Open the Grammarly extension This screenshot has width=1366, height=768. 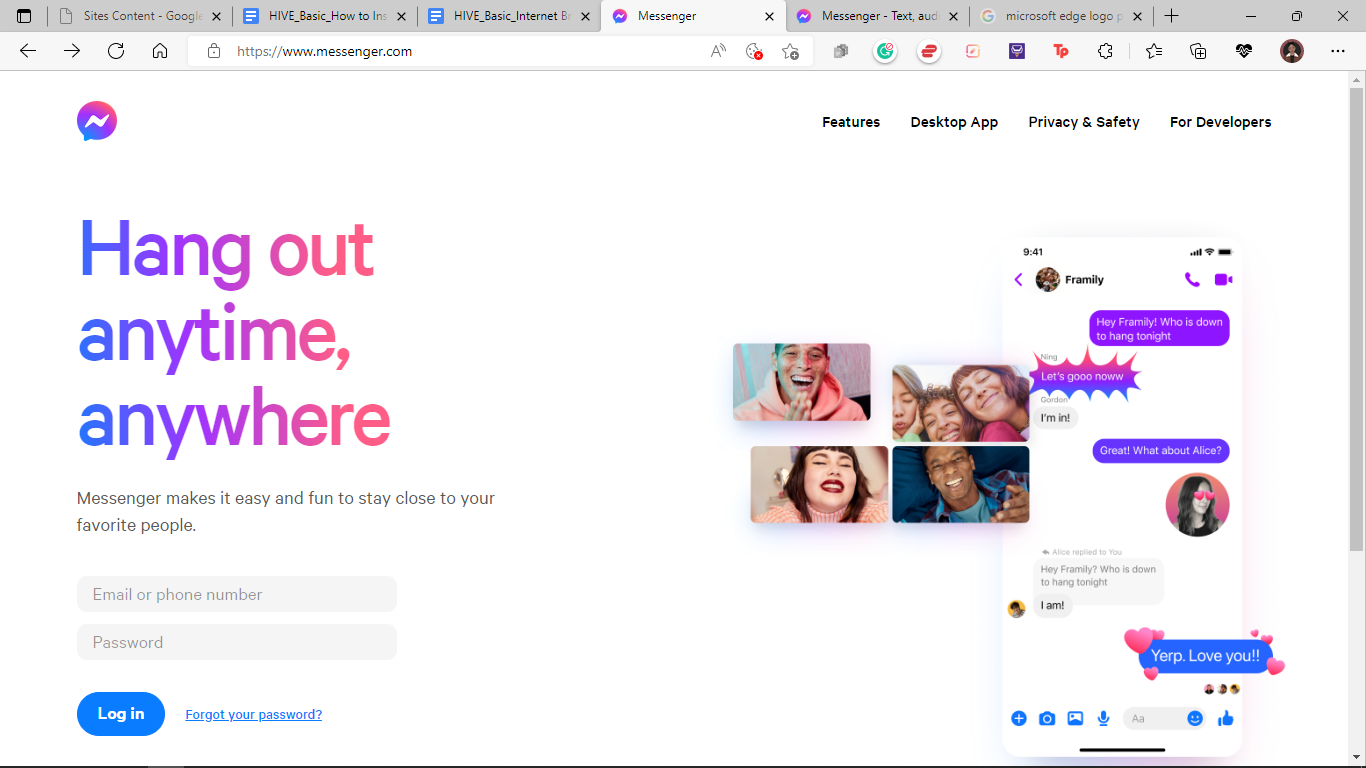885,51
